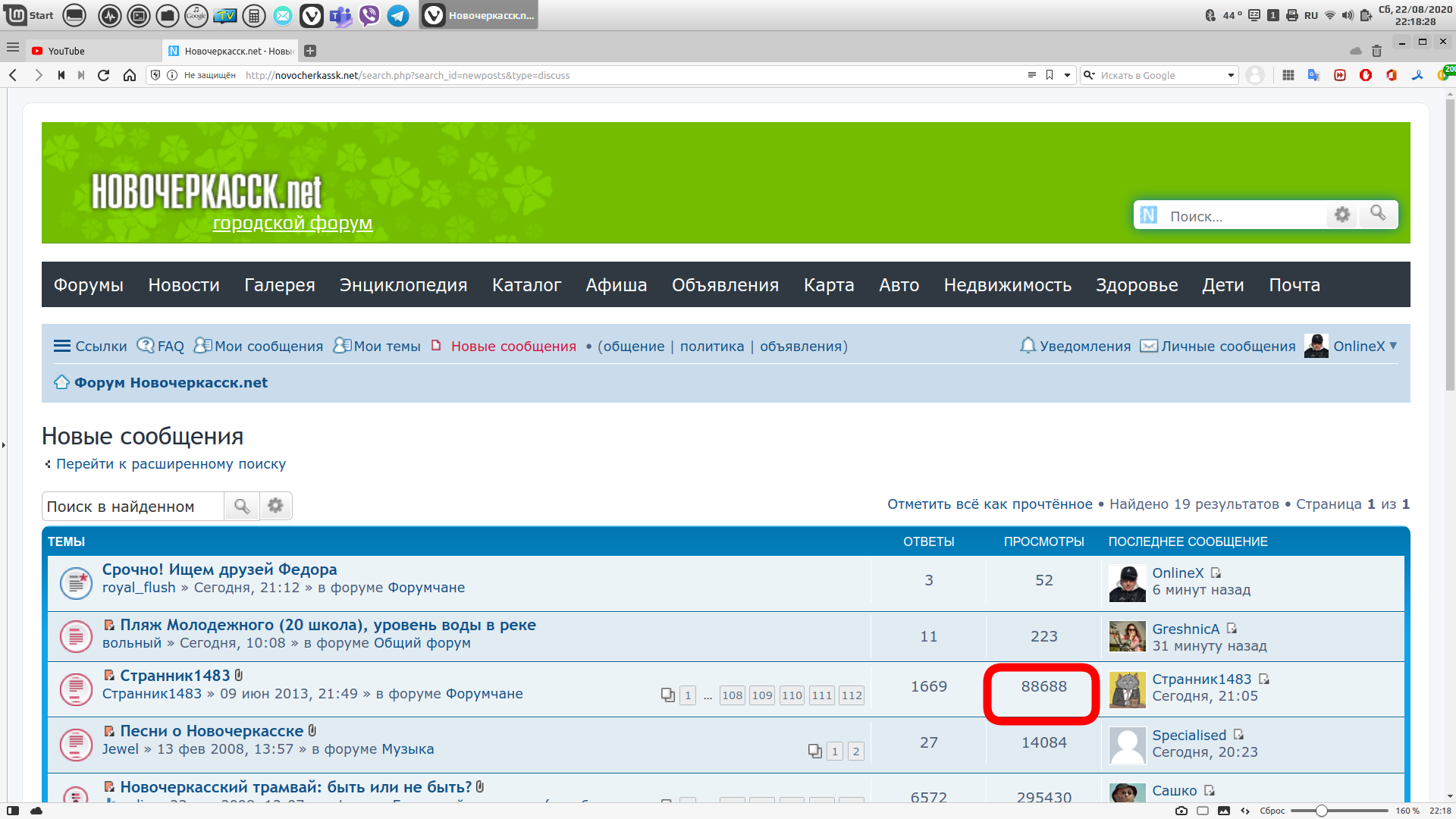Viewport: 1456px width, 819px height.
Task: Click bookmark icon in address bar
Action: coord(1050,75)
